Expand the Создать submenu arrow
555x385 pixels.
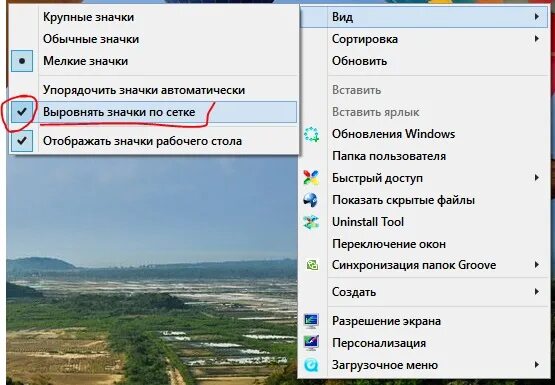click(x=537, y=292)
